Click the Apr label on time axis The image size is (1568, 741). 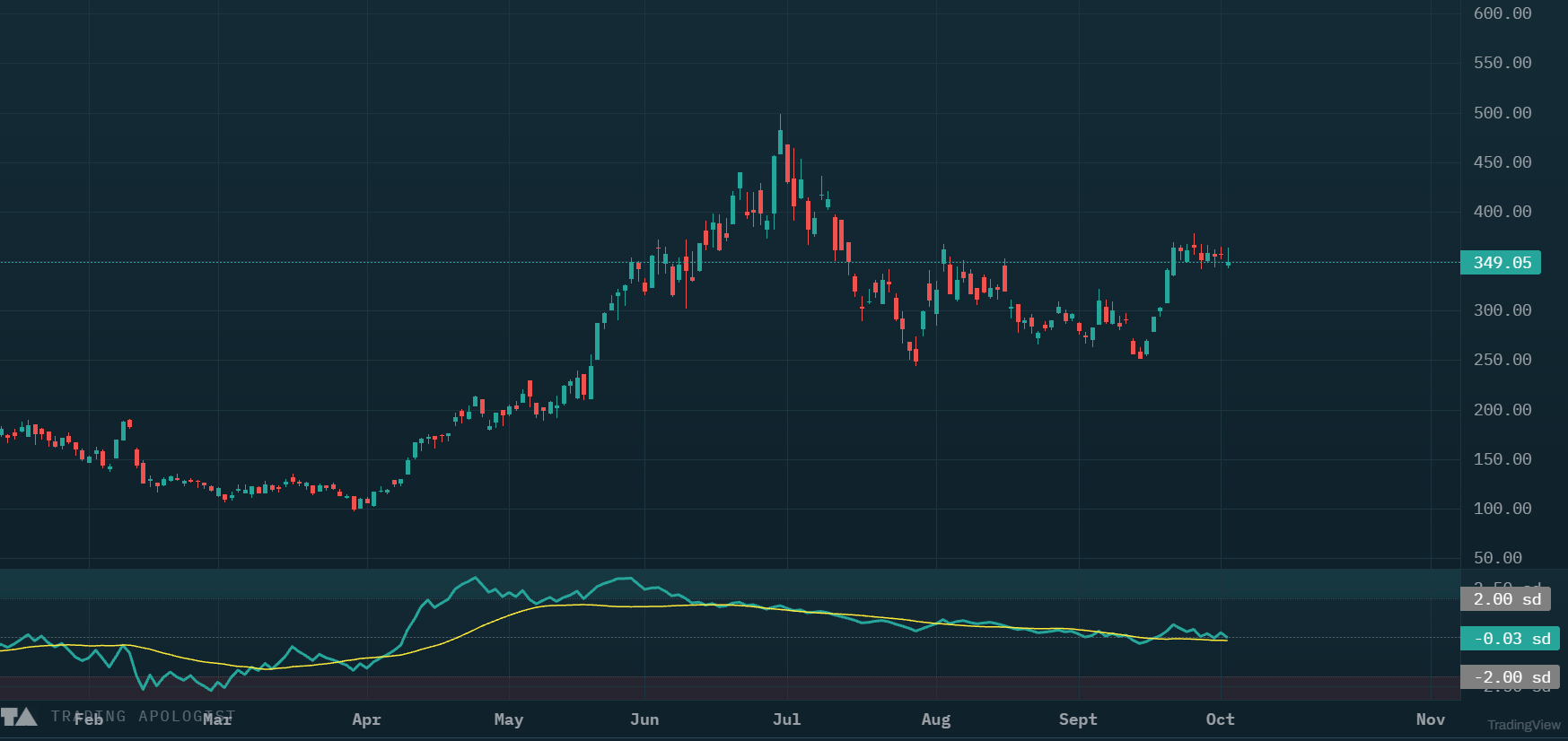pyautogui.click(x=366, y=719)
